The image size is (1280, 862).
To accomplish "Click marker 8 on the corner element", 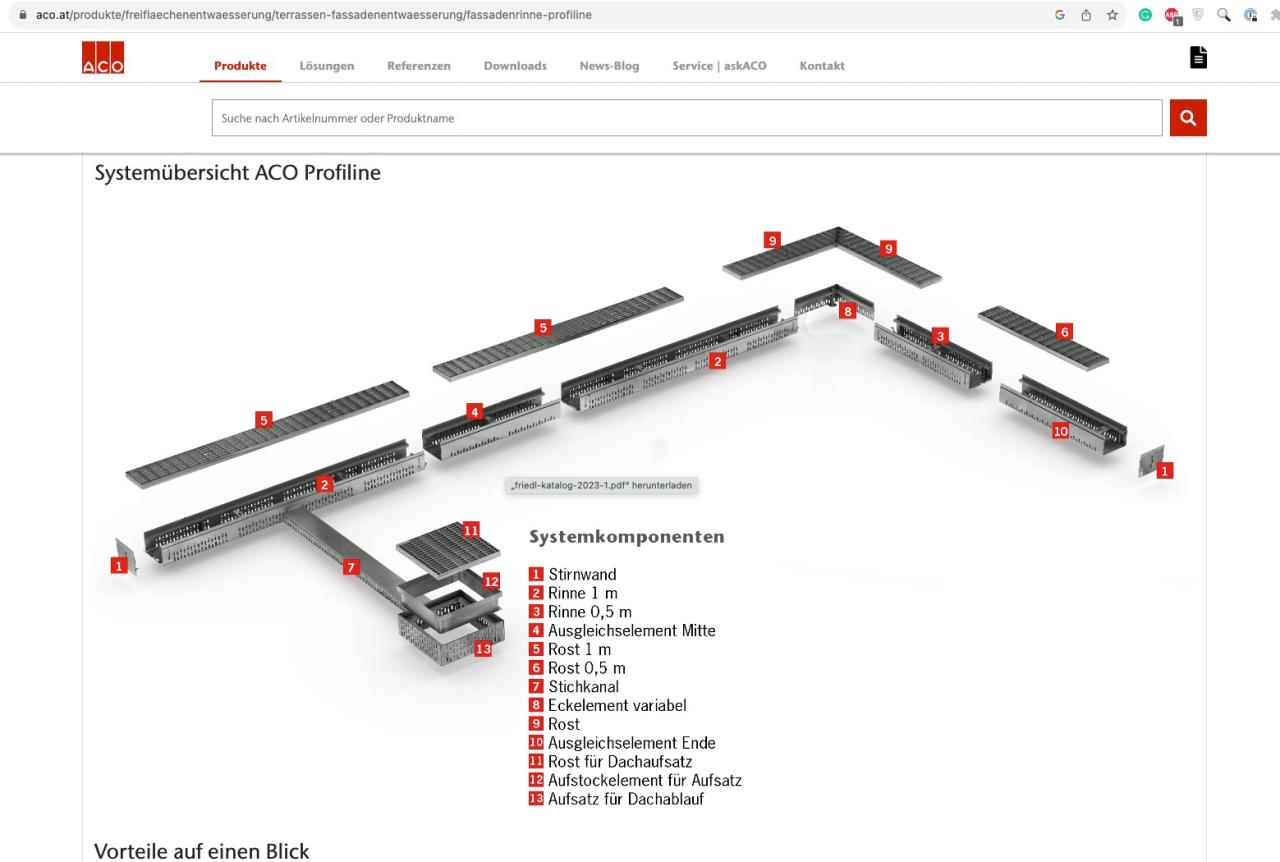I will click(x=848, y=311).
